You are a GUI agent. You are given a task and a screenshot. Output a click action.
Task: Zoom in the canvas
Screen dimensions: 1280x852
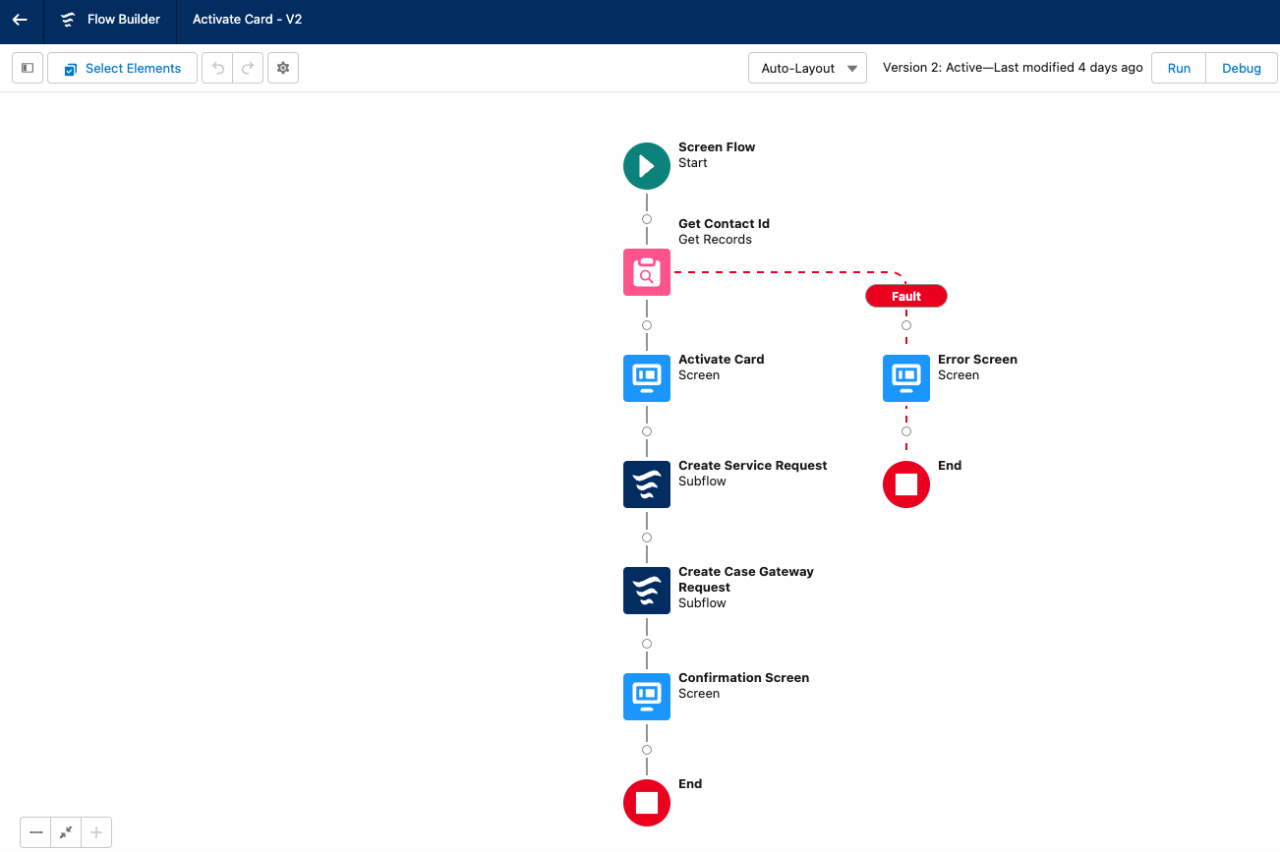(x=96, y=832)
